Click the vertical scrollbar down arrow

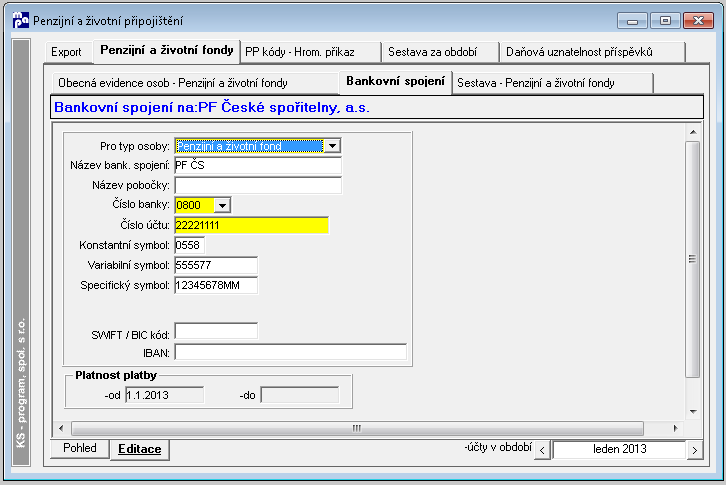click(x=693, y=411)
